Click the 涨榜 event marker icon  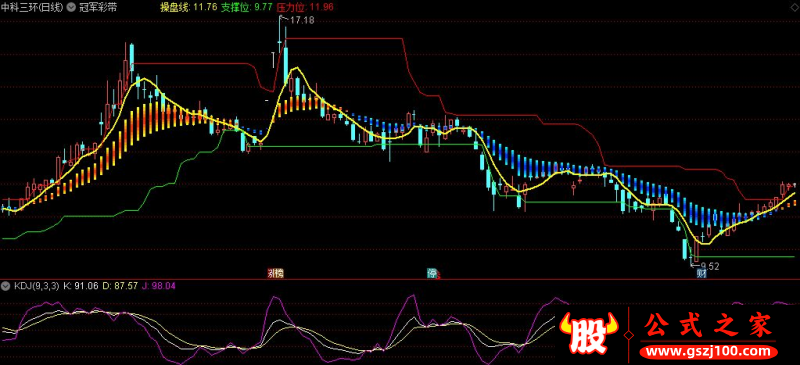coord(276,274)
